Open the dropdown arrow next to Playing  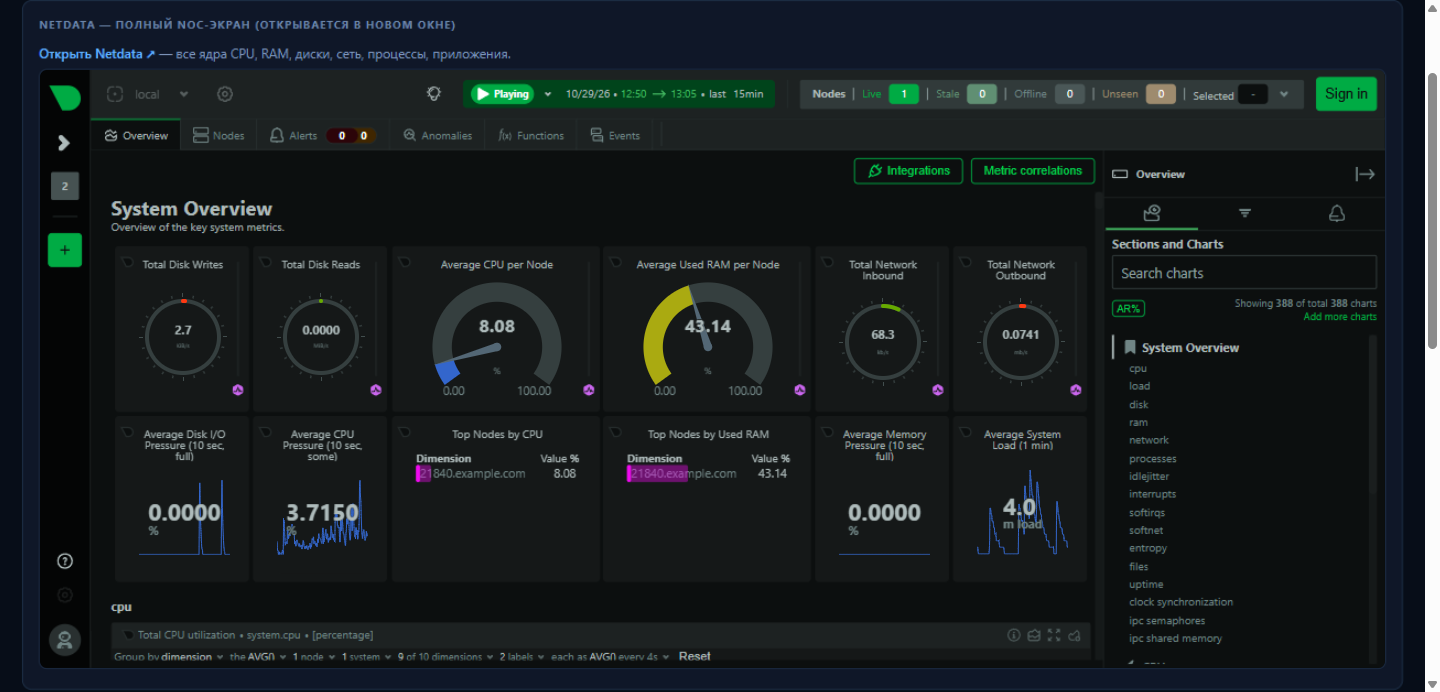click(x=548, y=94)
